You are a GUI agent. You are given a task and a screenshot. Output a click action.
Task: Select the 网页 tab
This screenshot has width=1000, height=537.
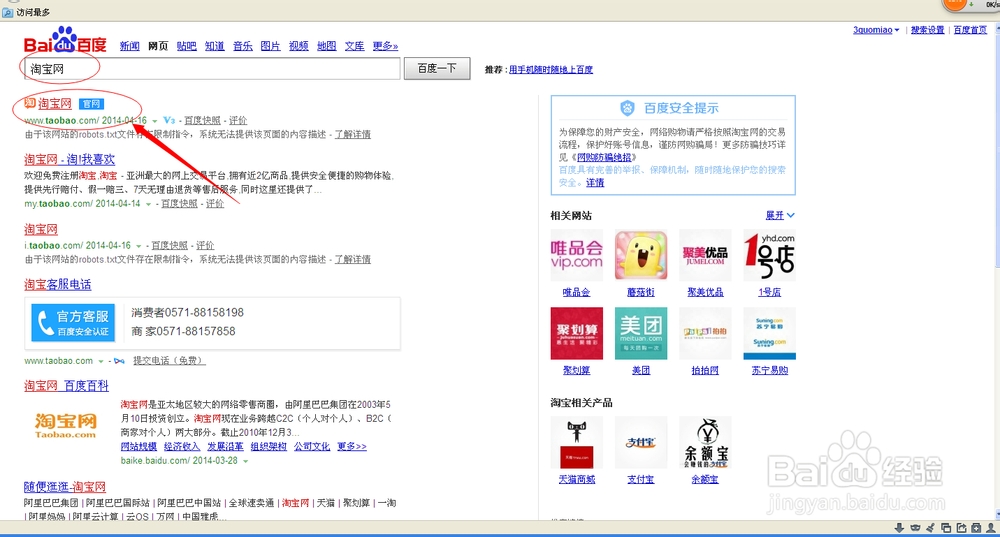tap(158, 46)
